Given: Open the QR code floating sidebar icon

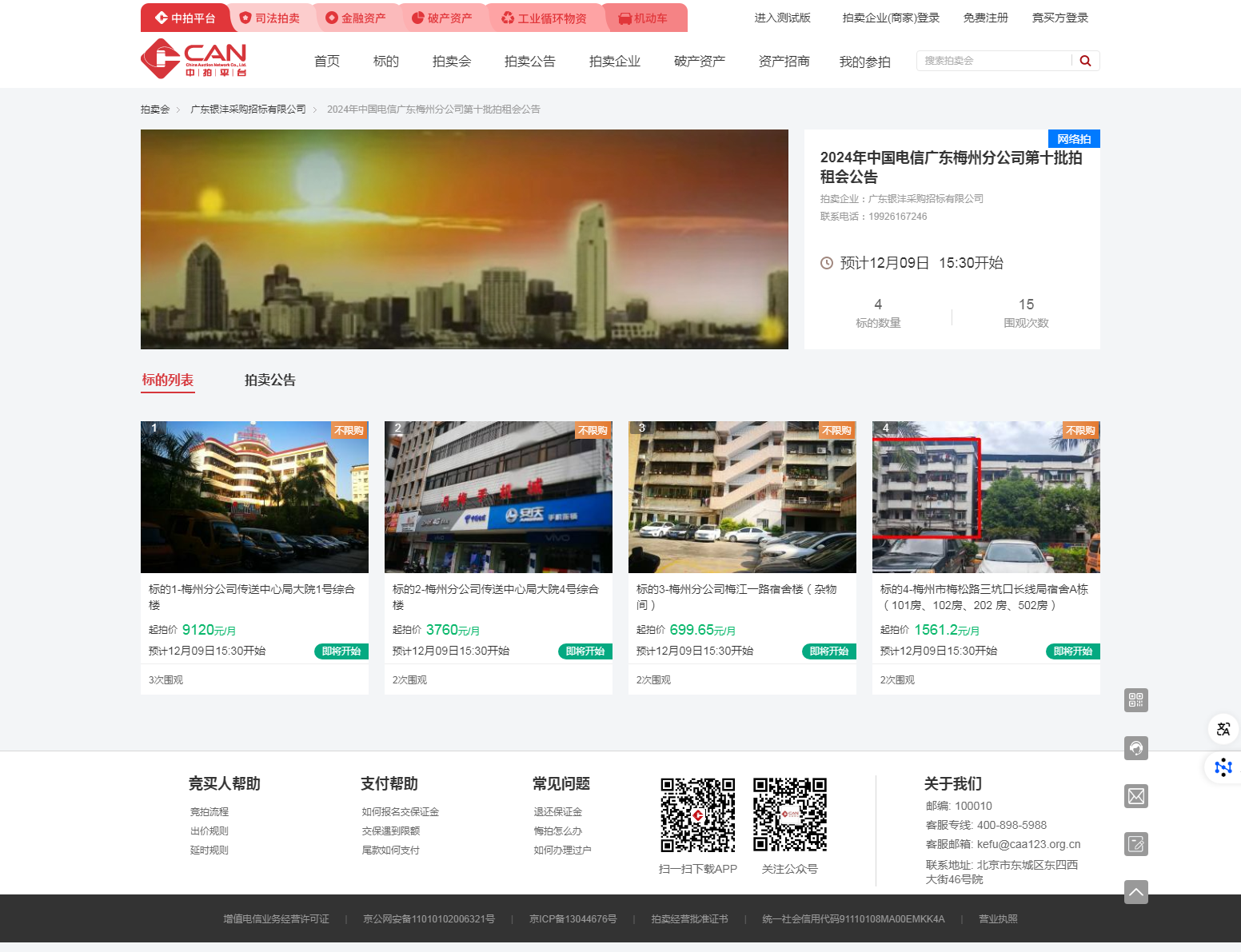Looking at the screenshot, I should click(1136, 700).
